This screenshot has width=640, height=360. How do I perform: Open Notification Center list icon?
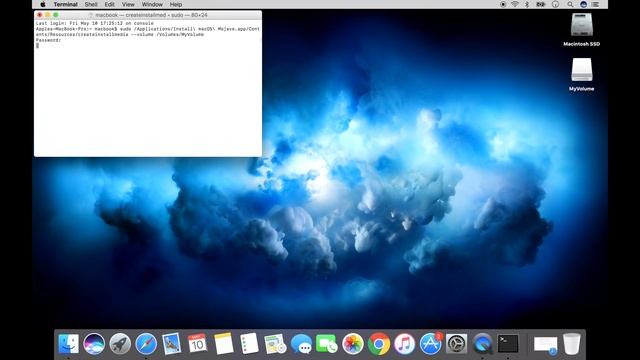coord(596,4)
